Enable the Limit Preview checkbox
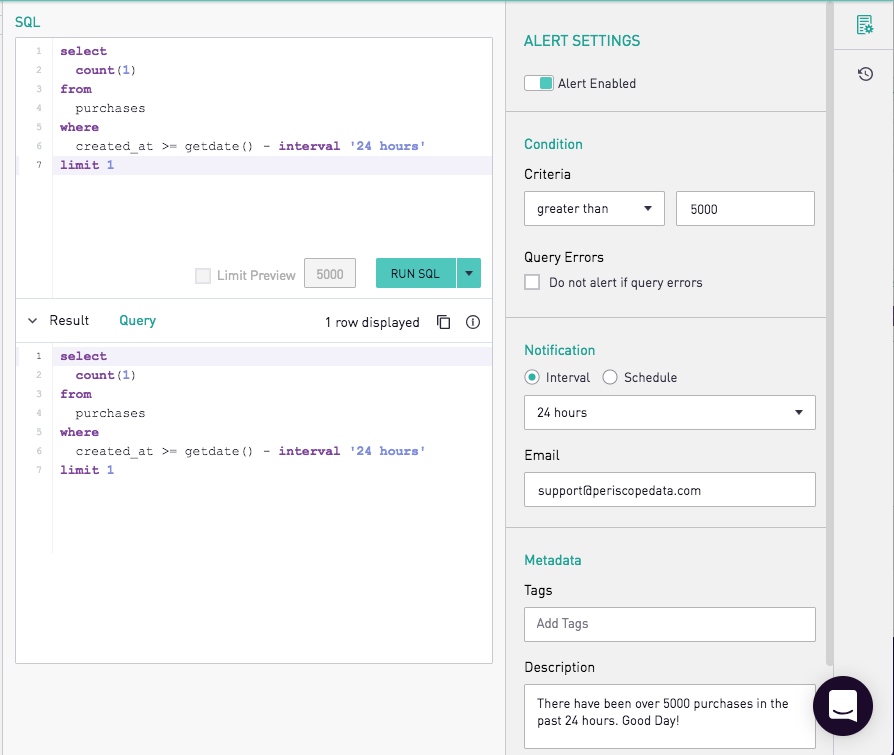Viewport: 894px width, 755px height. 203,275
